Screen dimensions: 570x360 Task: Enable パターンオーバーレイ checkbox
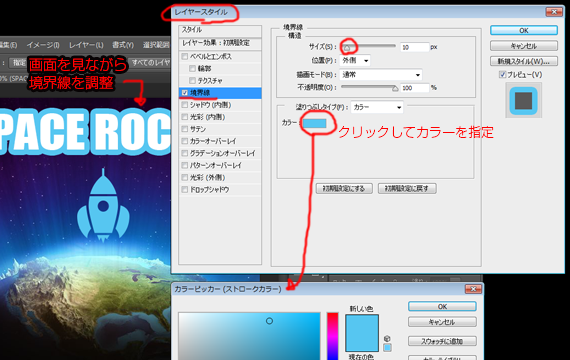[185, 165]
